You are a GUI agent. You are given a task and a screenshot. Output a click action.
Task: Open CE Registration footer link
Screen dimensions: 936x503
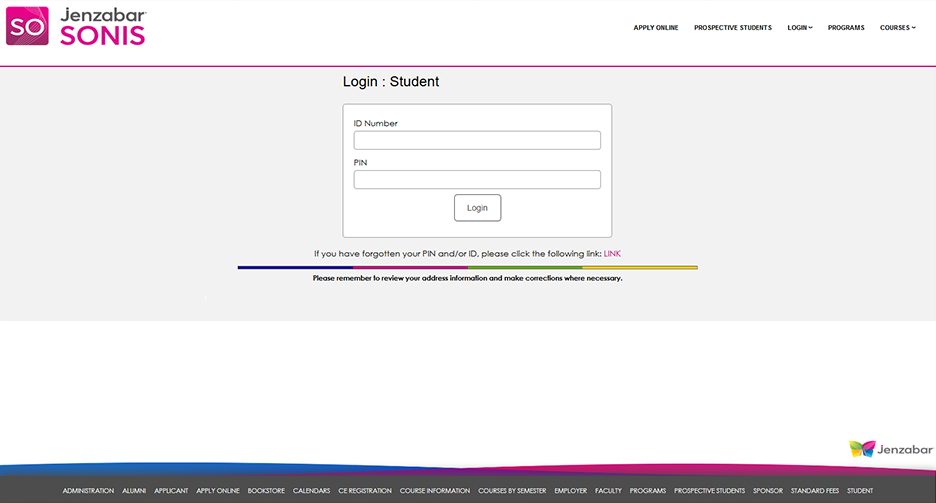pos(365,490)
